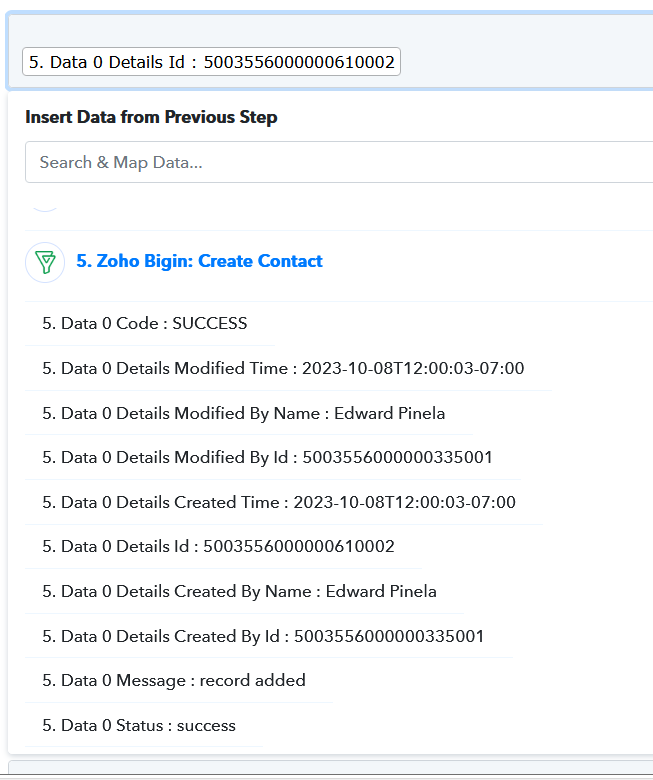Open the 5. Zoho Bigin: Create Contact header

[199, 261]
